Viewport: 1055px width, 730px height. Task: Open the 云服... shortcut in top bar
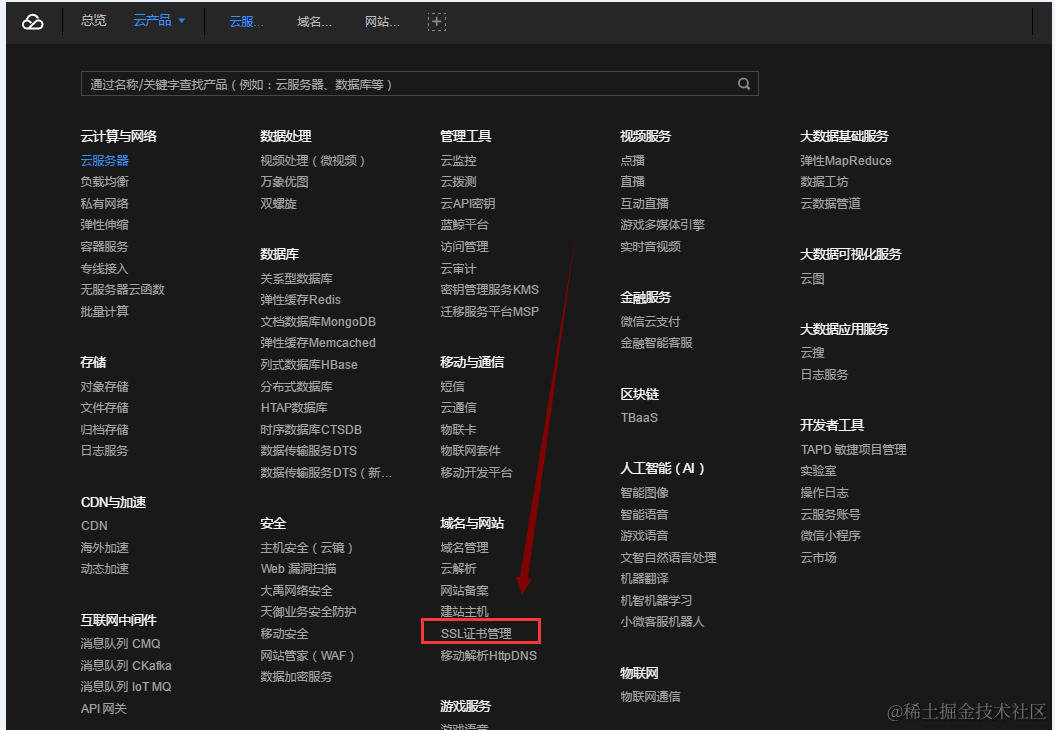(246, 22)
